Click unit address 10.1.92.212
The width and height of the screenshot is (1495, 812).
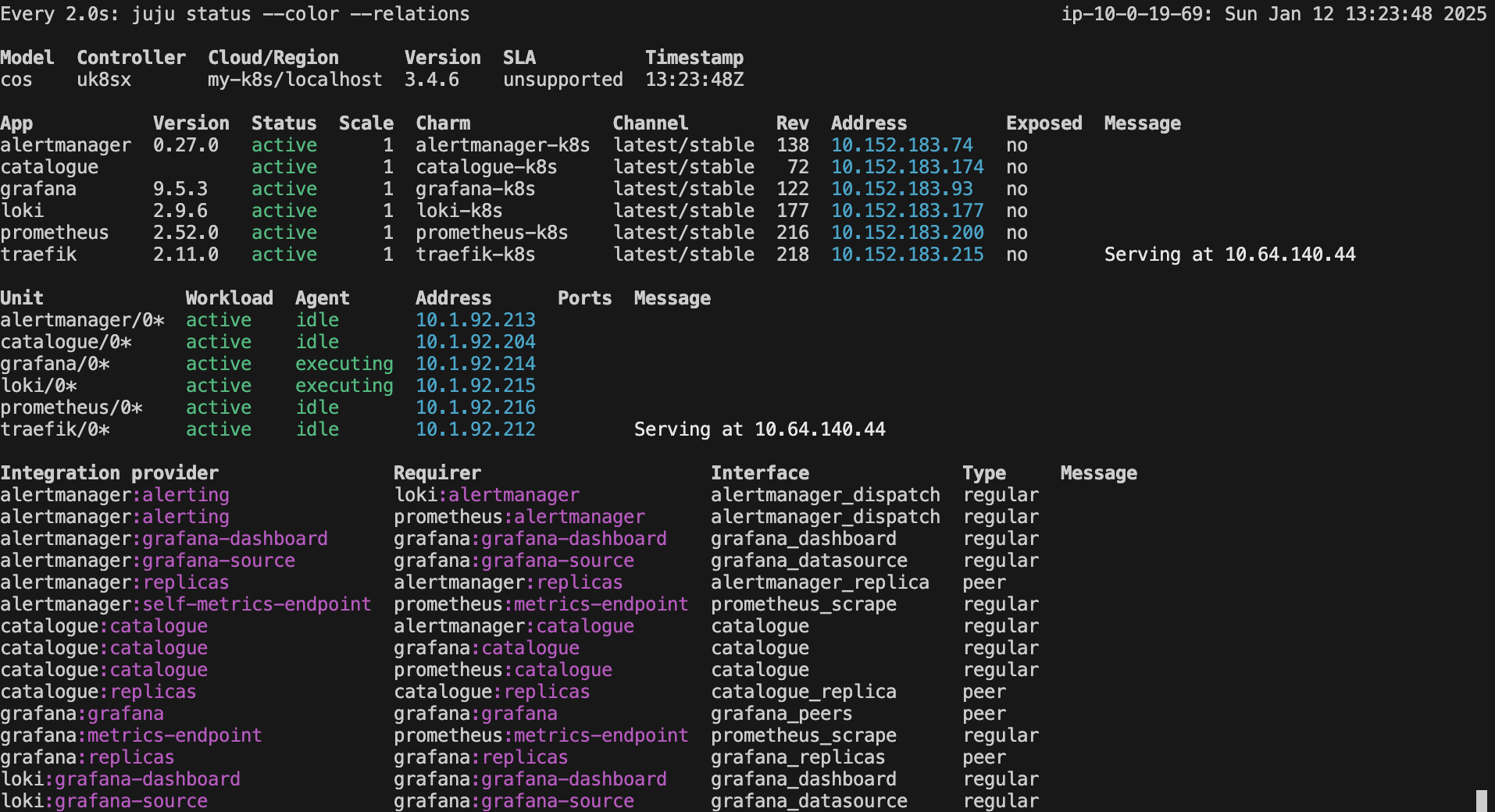(x=476, y=429)
